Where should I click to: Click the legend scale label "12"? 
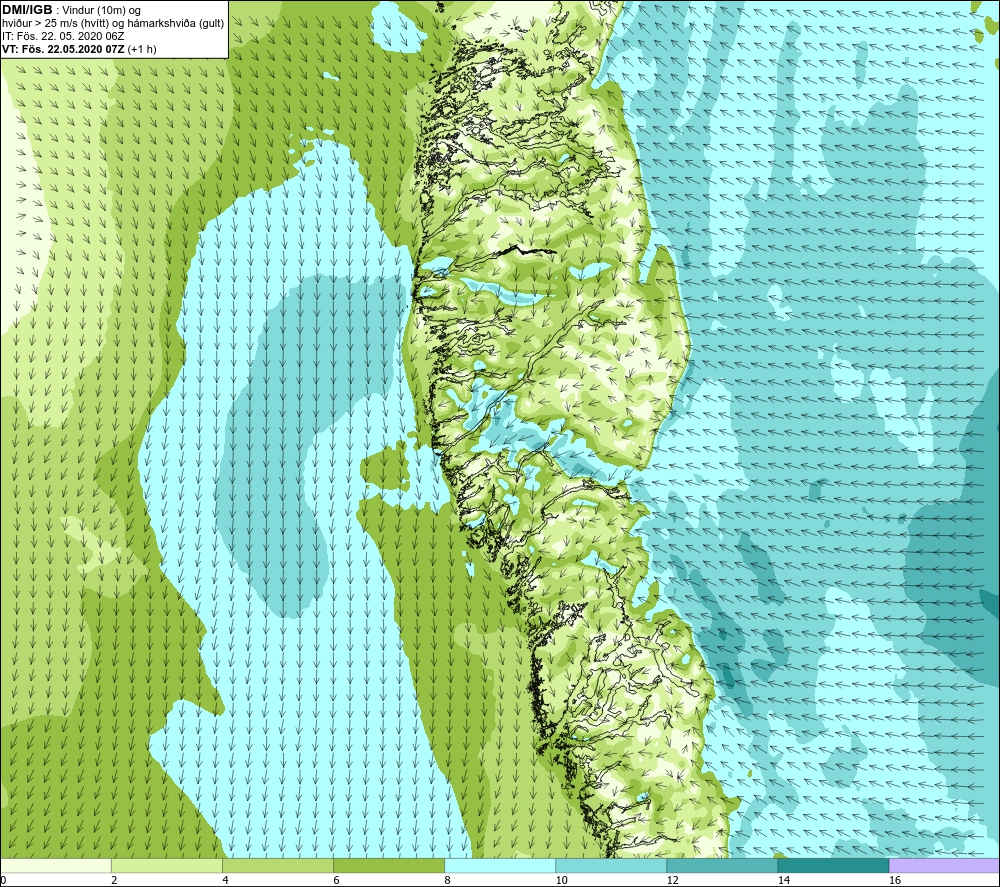(x=672, y=880)
